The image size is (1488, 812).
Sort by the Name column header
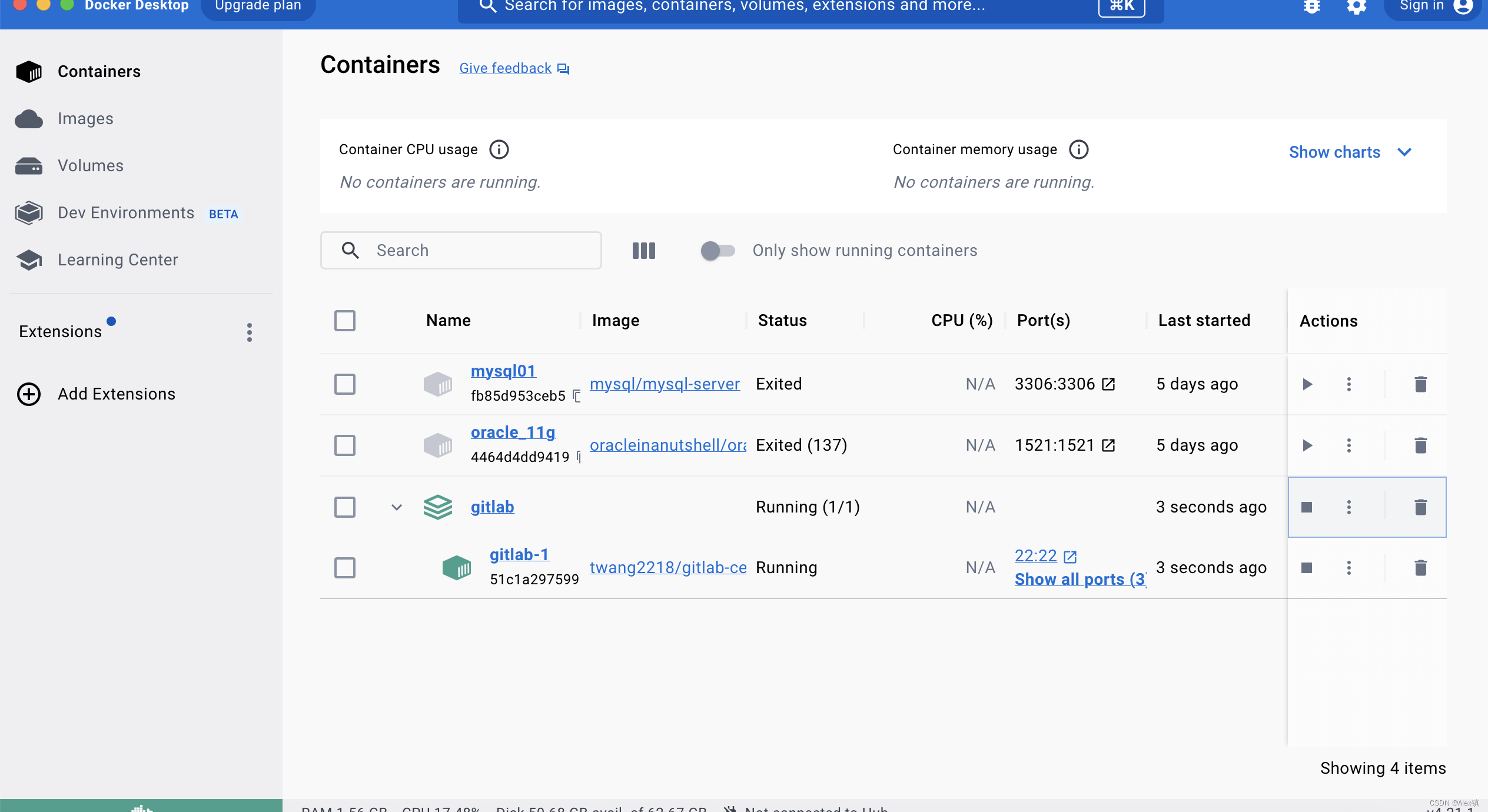point(449,321)
